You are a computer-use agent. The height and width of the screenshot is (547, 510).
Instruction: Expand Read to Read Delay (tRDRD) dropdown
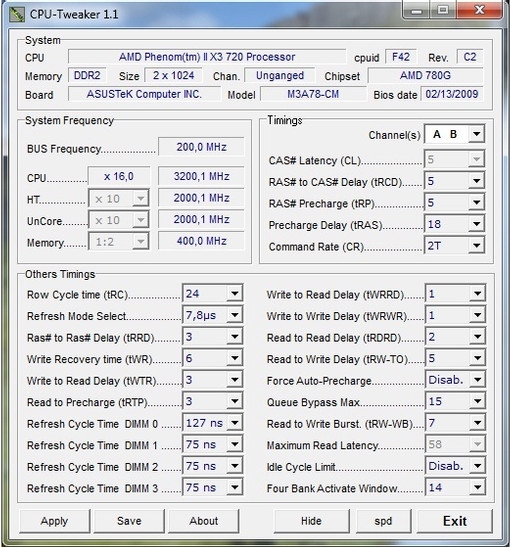pos(455,337)
